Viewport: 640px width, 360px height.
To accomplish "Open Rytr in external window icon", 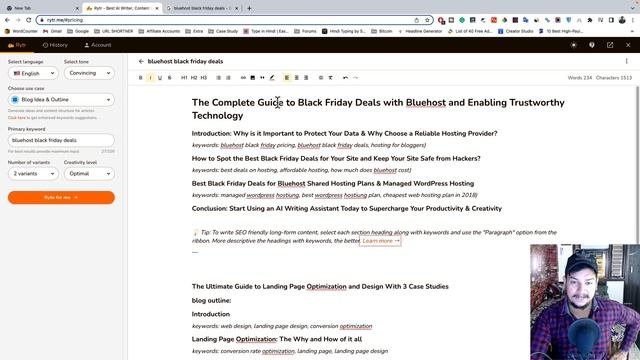I will (610, 45).
